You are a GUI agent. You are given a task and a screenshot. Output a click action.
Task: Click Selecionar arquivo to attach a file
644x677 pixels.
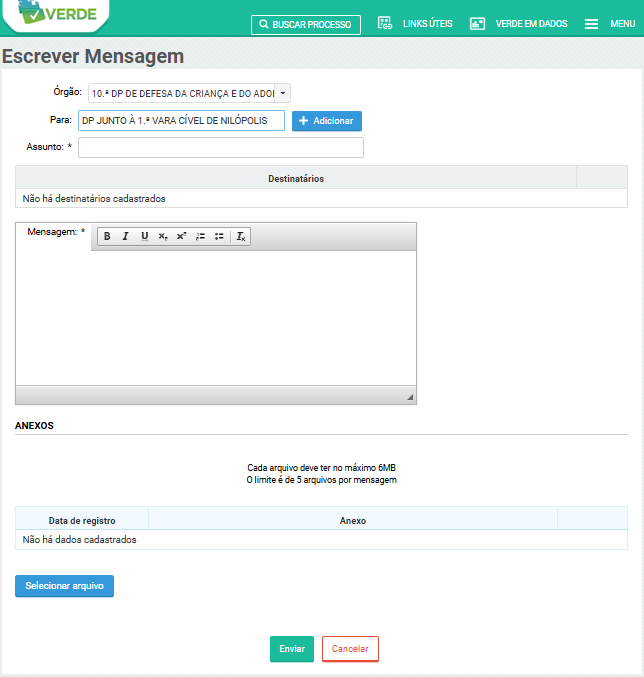(x=65, y=586)
